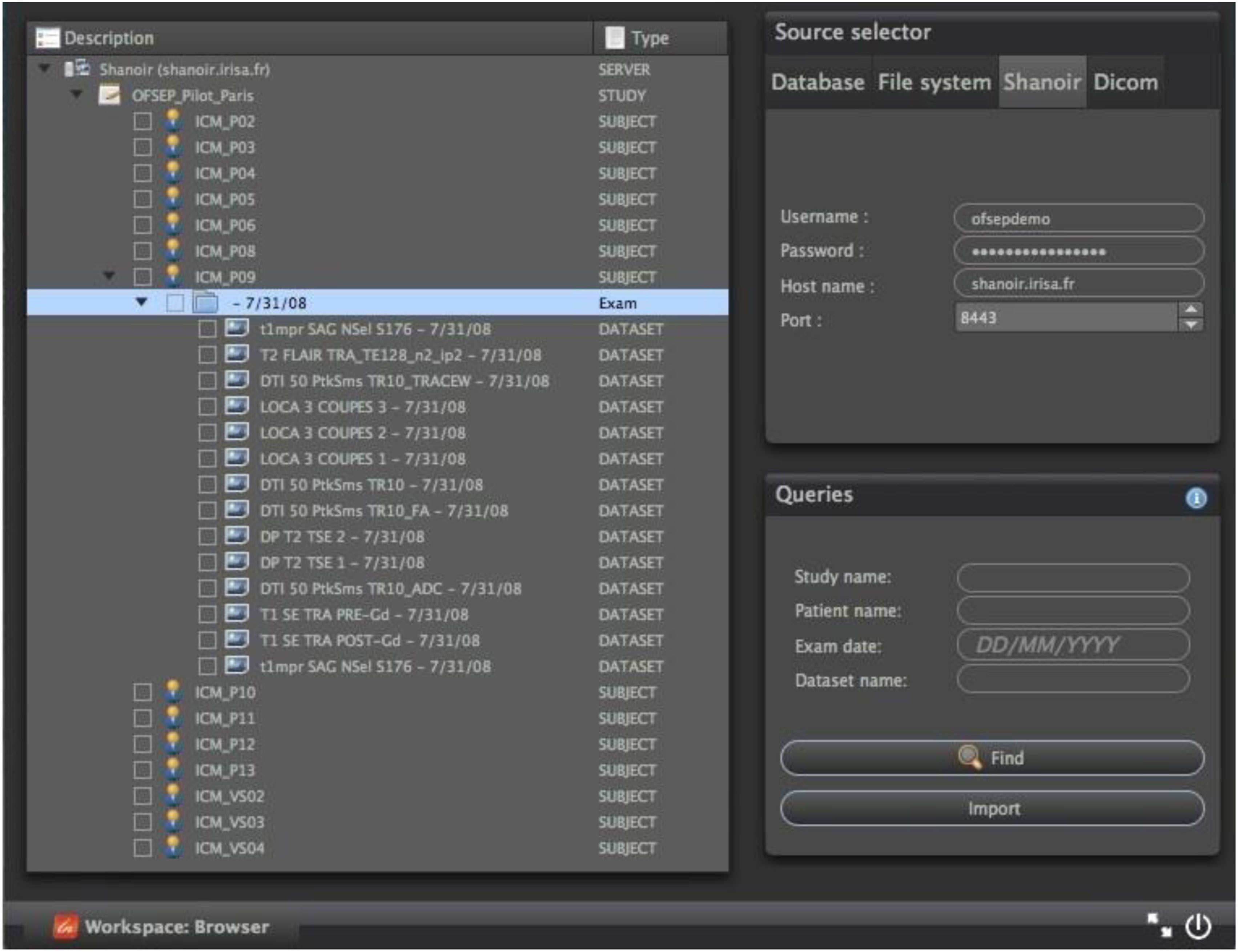Collapse the Shanoir server tree node
Screen dimensions: 1238x952
tap(44, 69)
